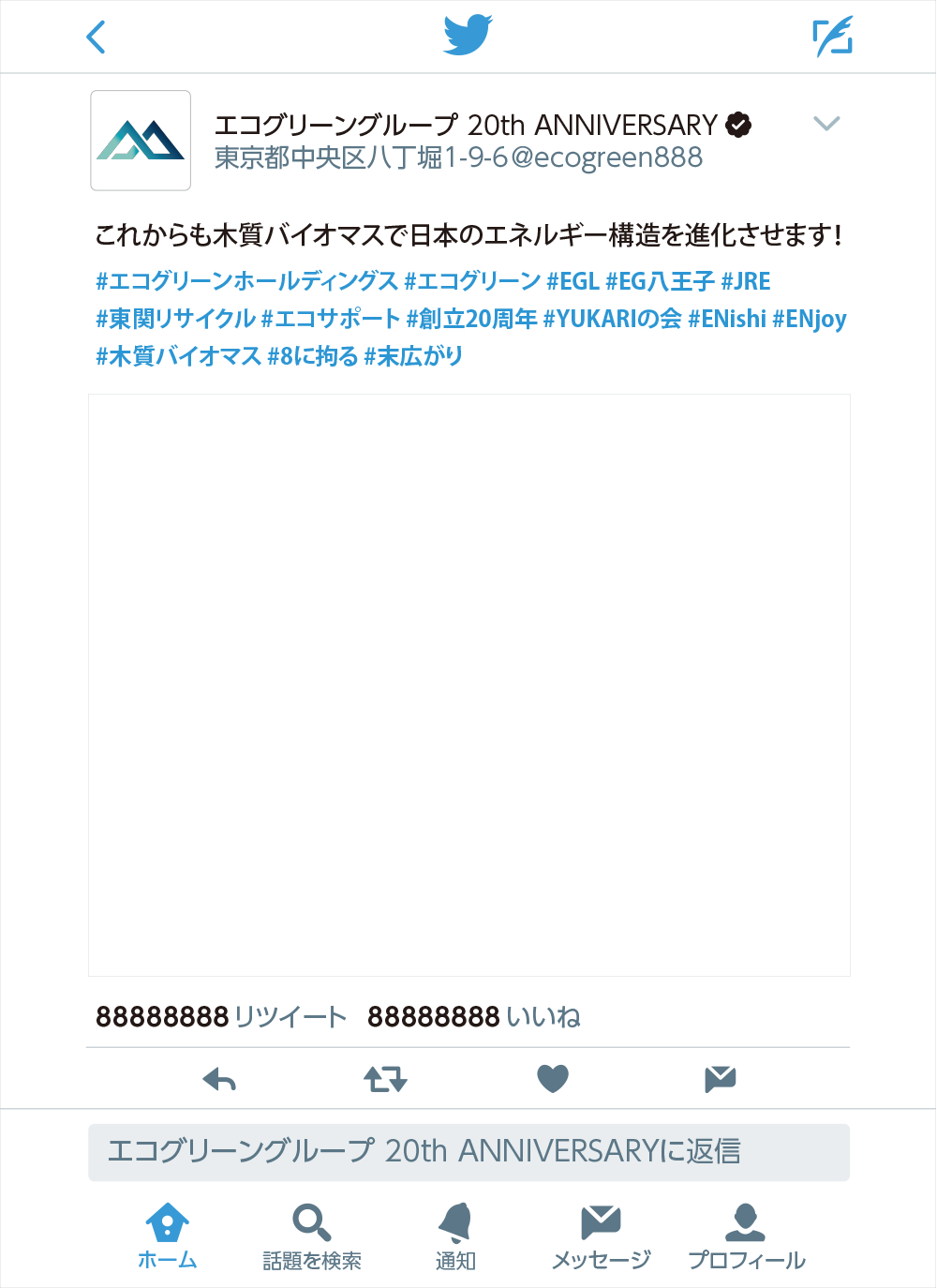937x1288 pixels.
Task: Click the Twitter bird logo
Action: click(x=468, y=36)
